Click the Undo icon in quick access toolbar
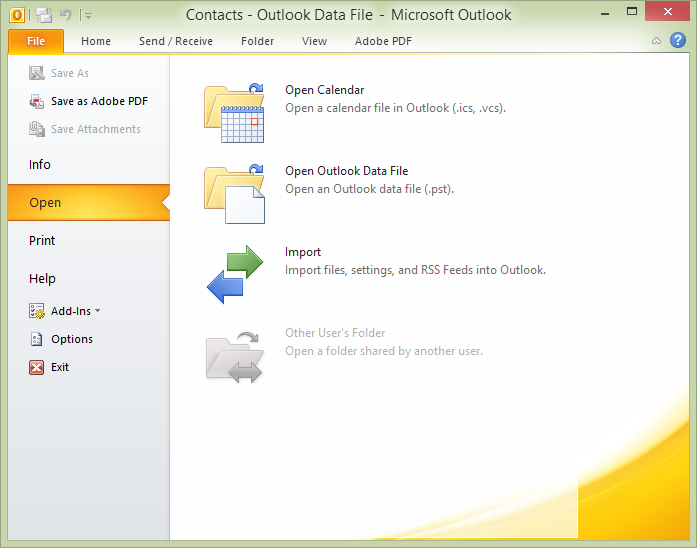This screenshot has width=697, height=548. pyautogui.click(x=66, y=15)
